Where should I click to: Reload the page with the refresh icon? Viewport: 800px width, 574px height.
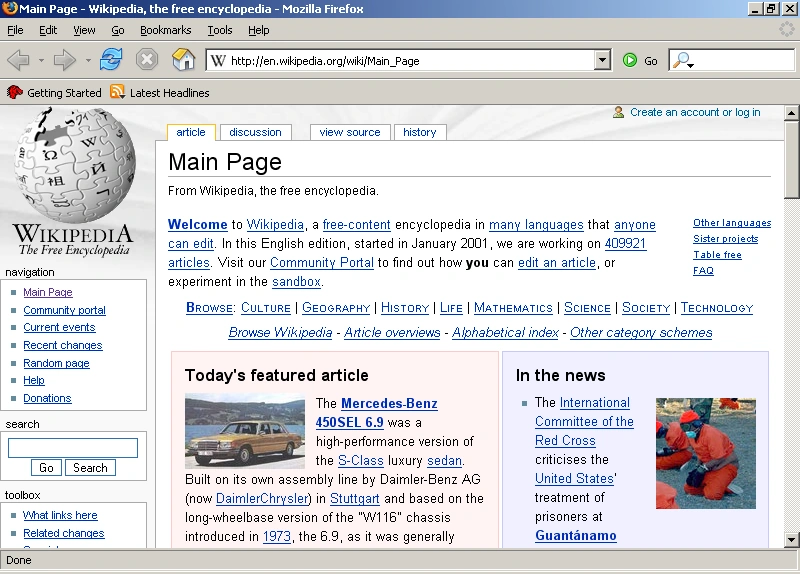(x=111, y=60)
